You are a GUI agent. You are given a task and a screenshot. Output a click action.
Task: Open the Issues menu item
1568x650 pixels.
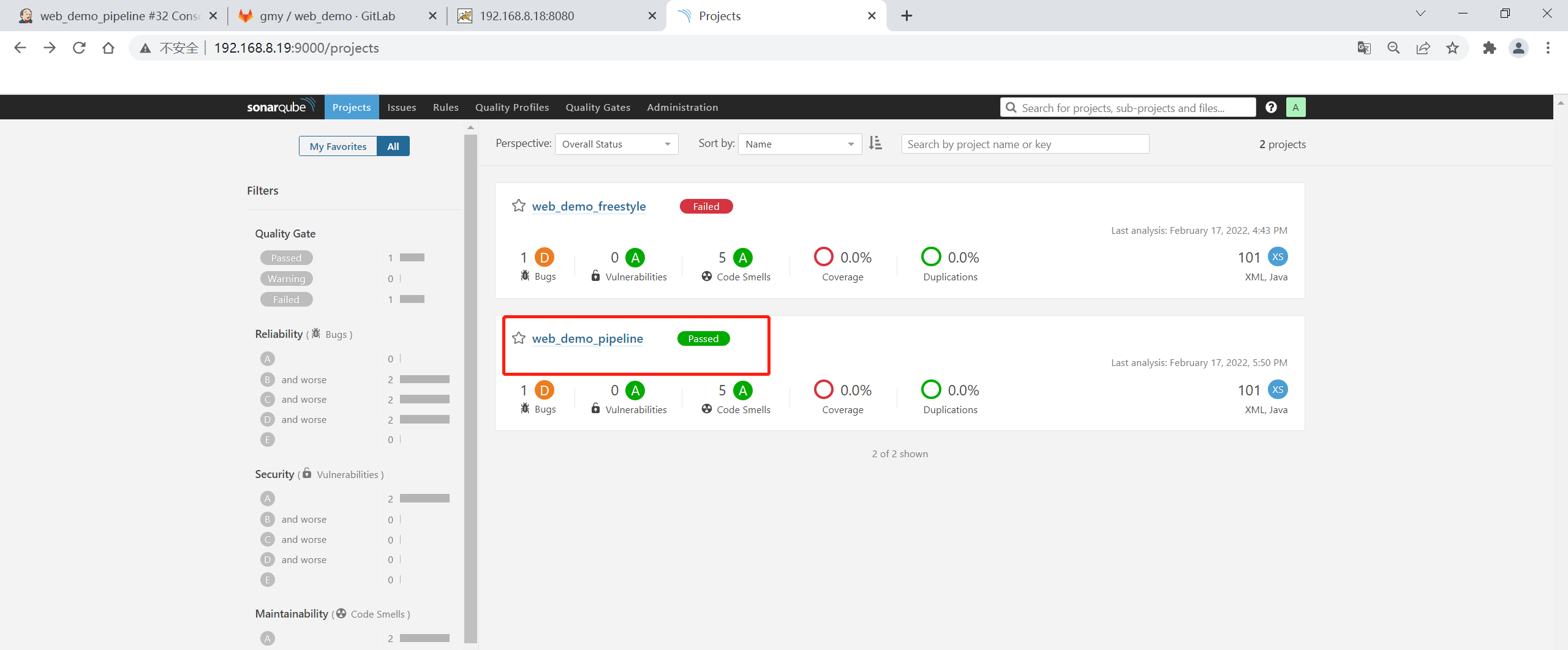point(402,107)
